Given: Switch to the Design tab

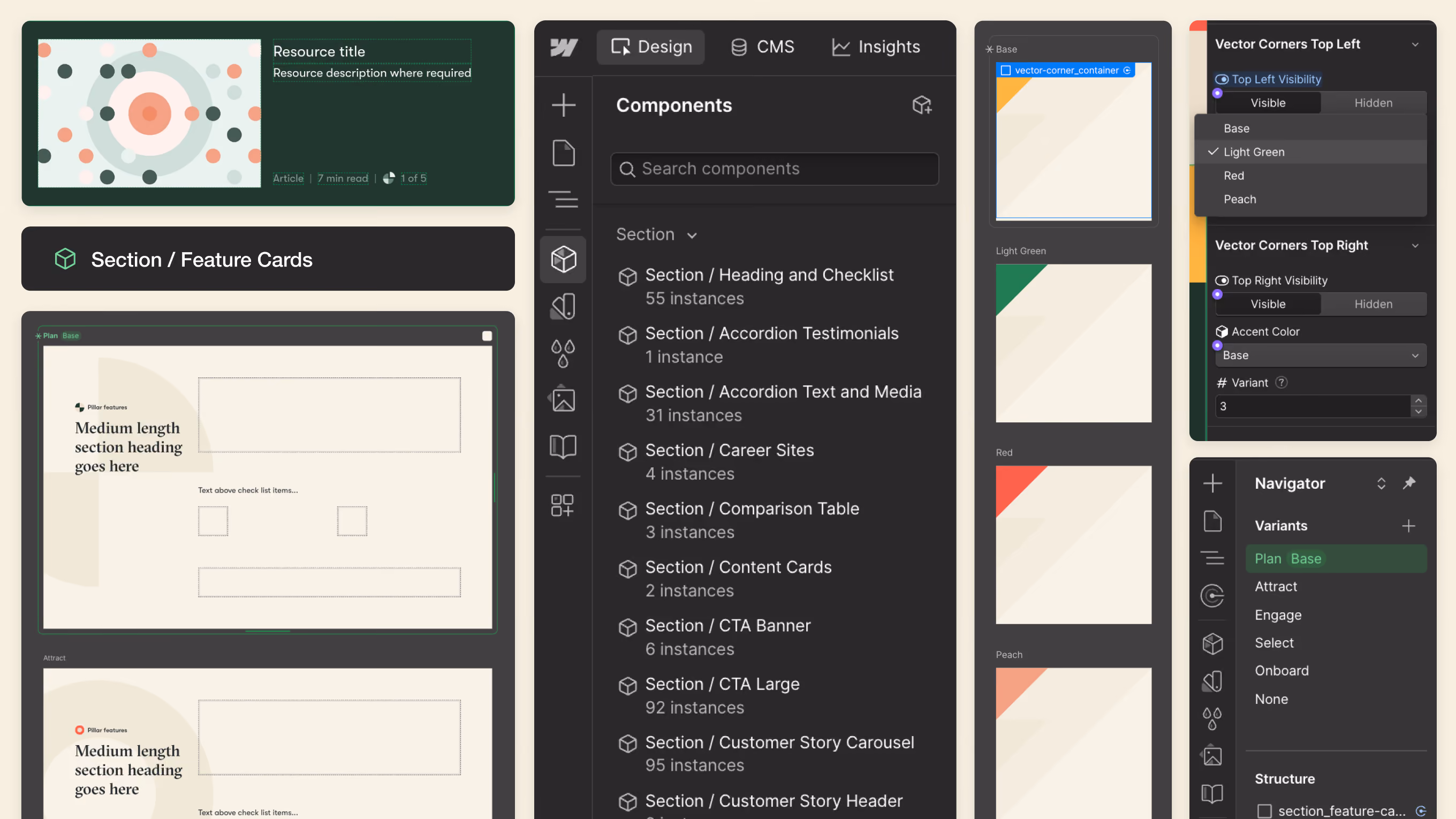Looking at the screenshot, I should pos(650,47).
